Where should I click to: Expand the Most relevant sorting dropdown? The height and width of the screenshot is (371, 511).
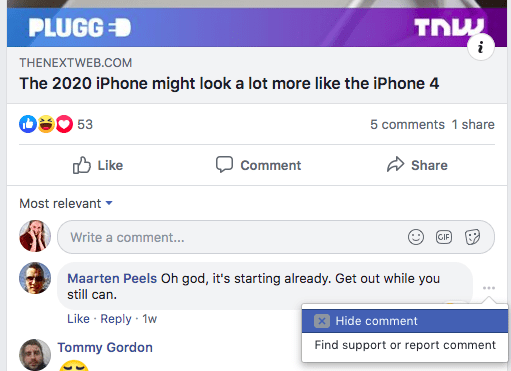click(x=66, y=203)
